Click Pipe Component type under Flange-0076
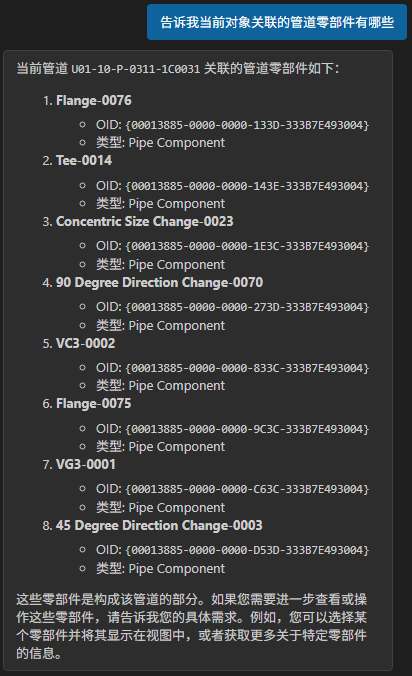 click(x=177, y=143)
